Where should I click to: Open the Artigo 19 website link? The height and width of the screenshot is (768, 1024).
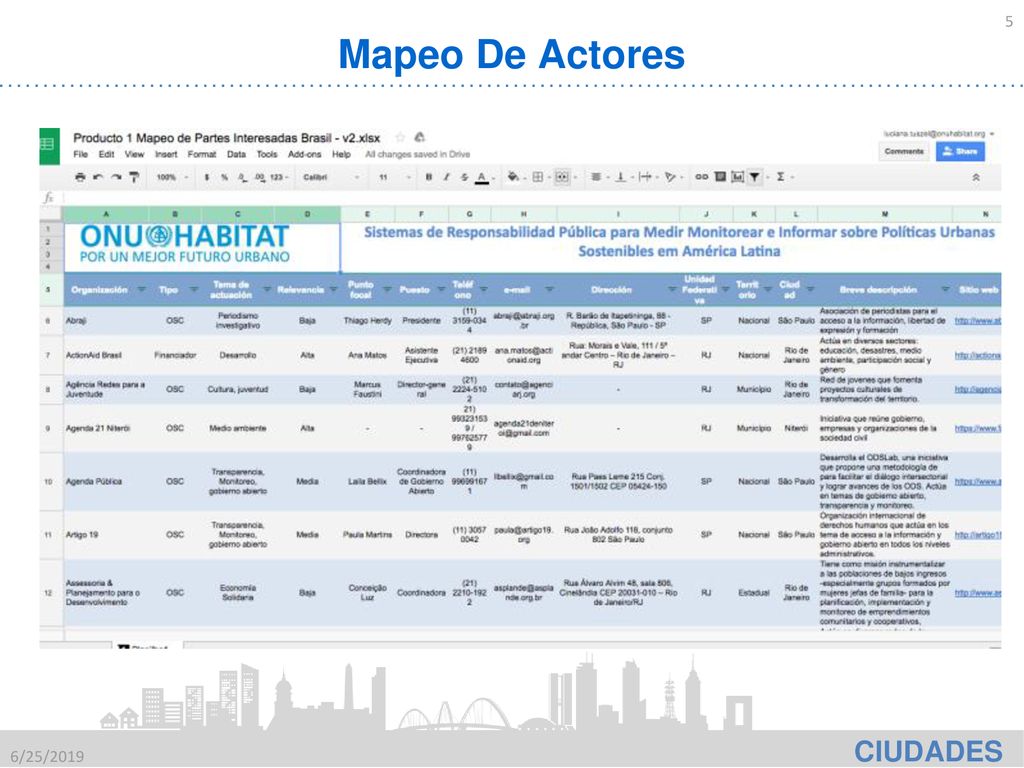(978, 534)
